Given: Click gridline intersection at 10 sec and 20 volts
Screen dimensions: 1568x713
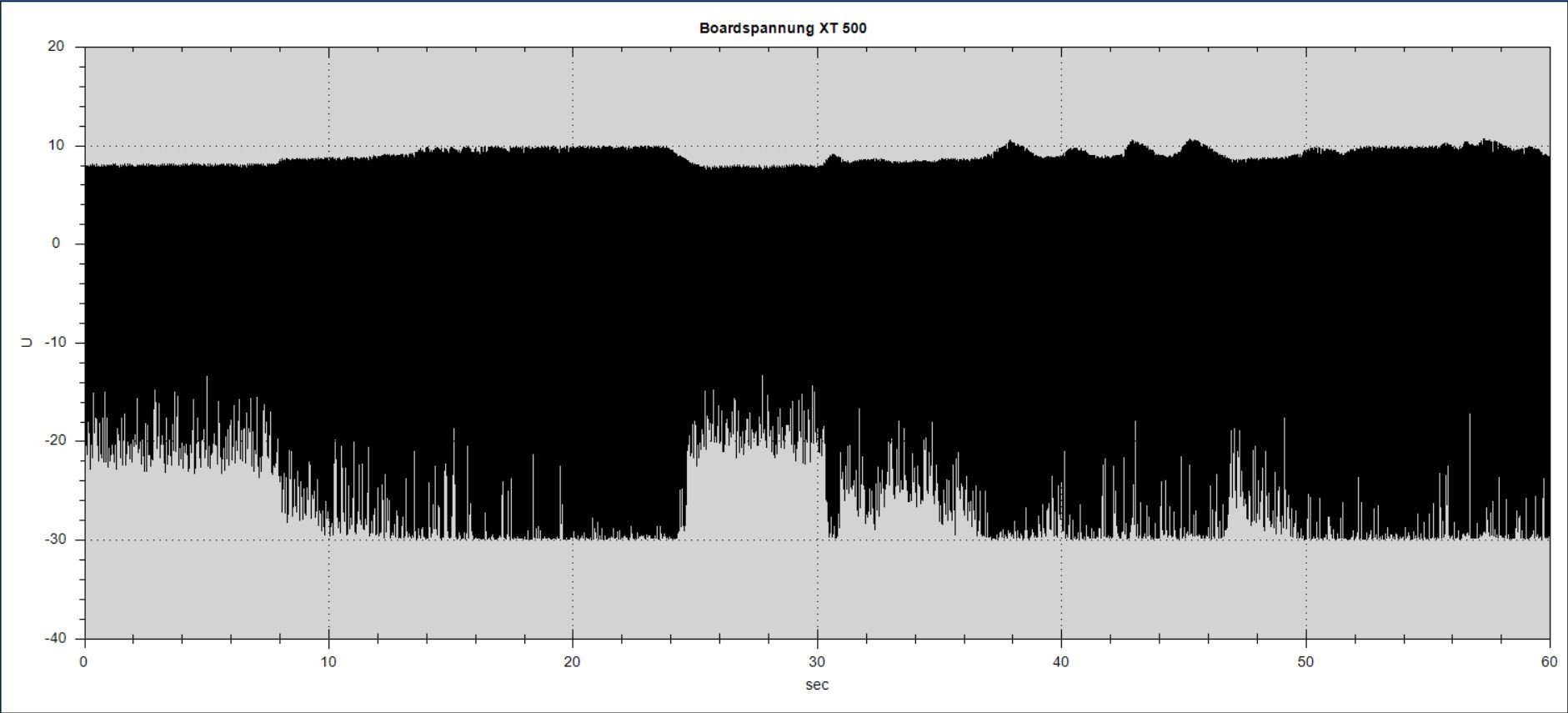Looking at the screenshot, I should click(x=328, y=48).
